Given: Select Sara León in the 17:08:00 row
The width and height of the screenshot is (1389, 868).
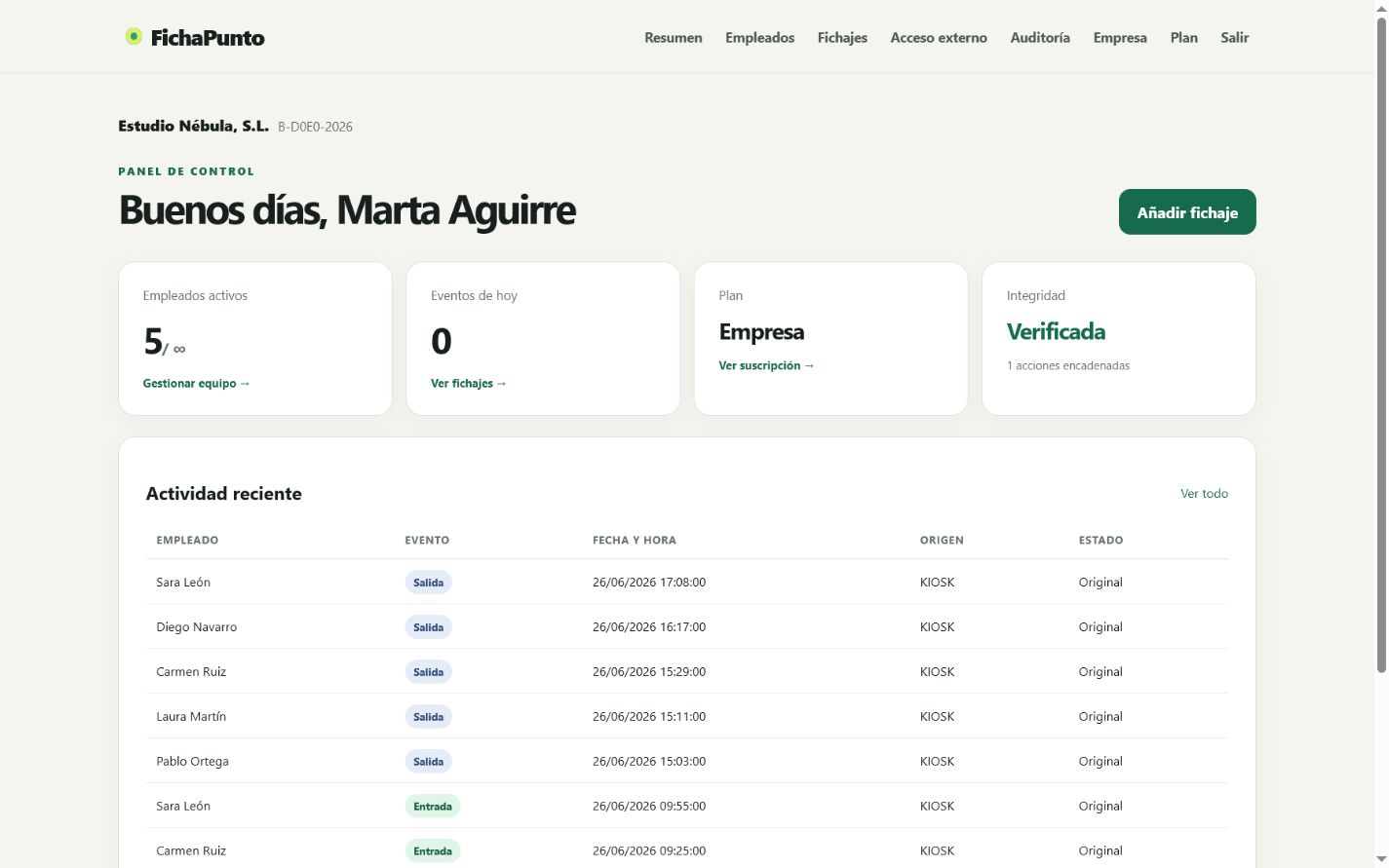Looking at the screenshot, I should [x=183, y=583].
